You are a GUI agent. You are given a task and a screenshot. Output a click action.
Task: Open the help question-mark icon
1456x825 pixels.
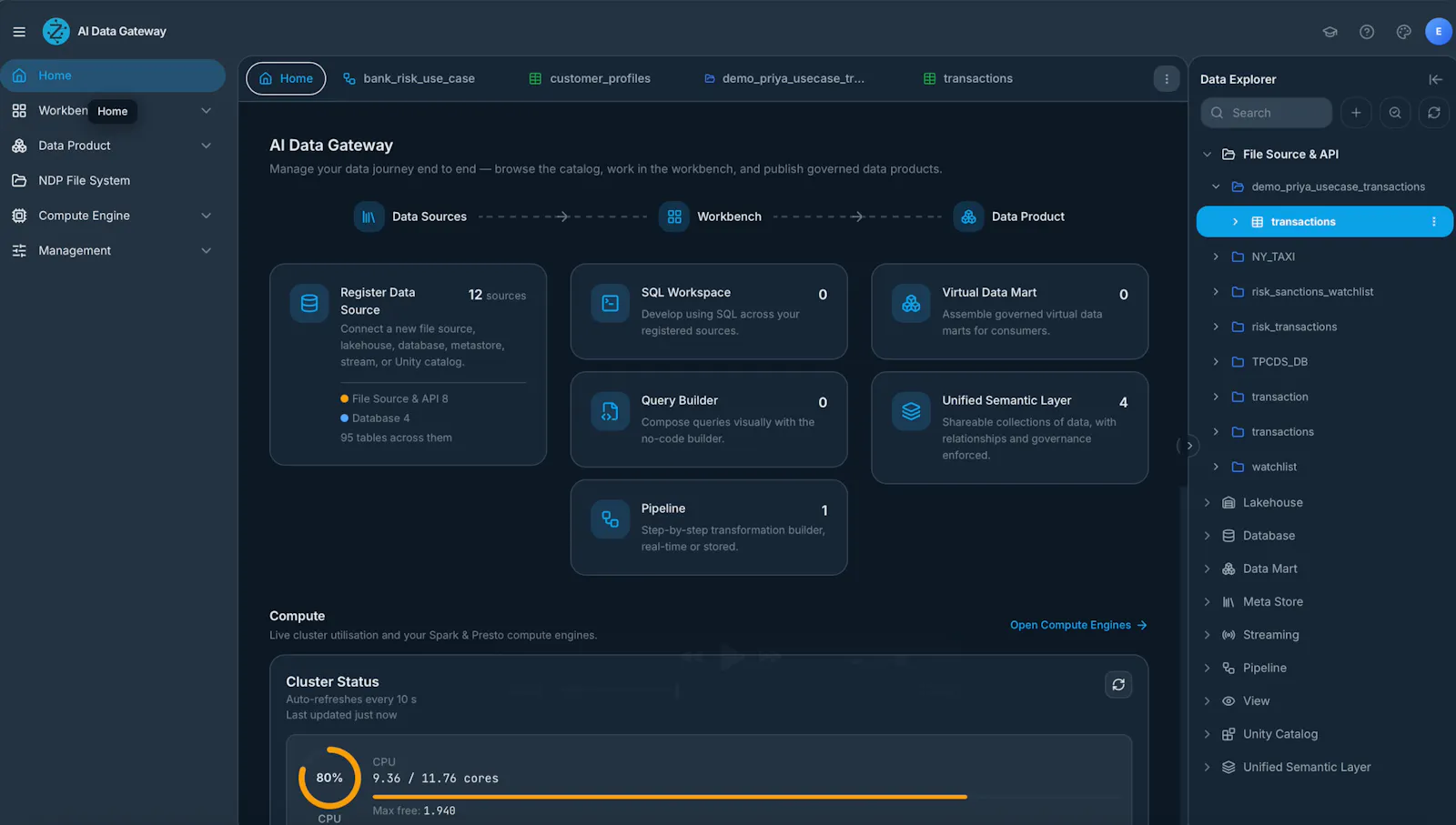click(1367, 32)
